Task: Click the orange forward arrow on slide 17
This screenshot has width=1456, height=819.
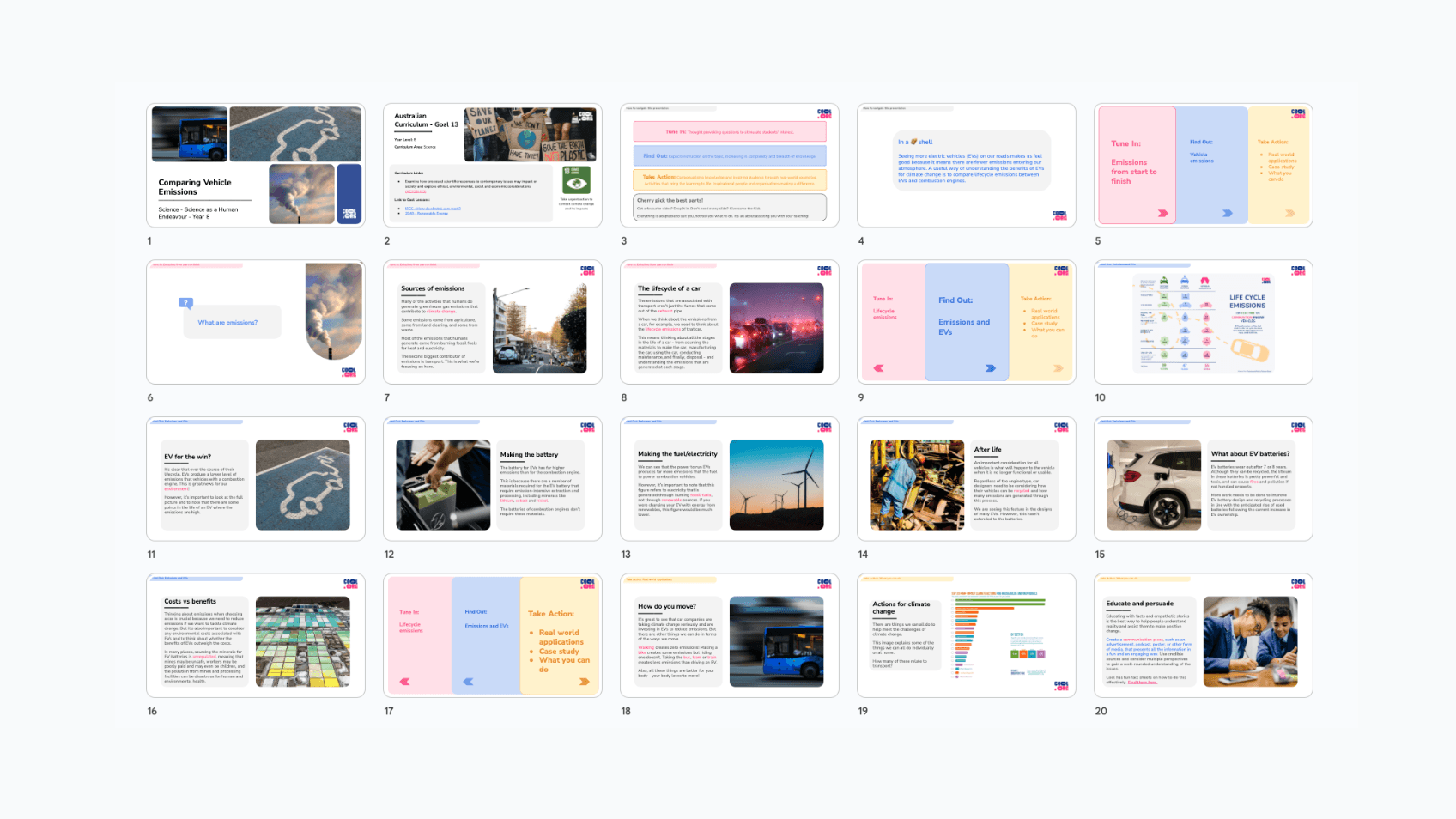Action: [x=585, y=682]
